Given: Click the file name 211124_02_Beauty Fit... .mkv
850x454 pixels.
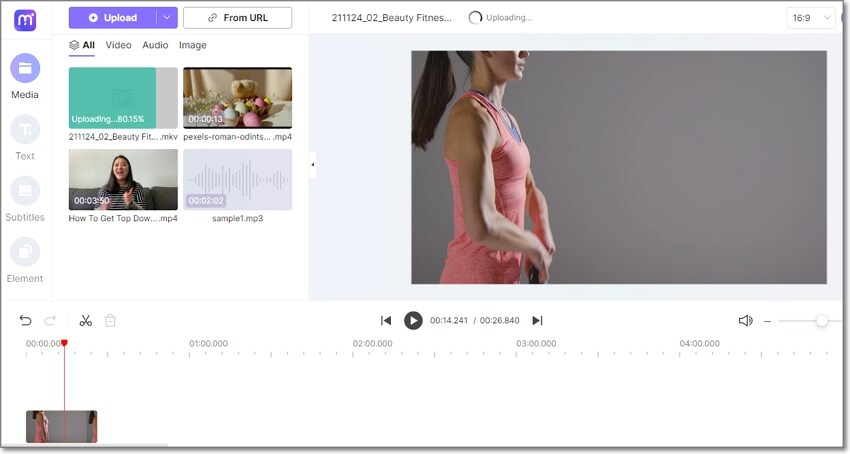Looking at the screenshot, I should click(123, 137).
